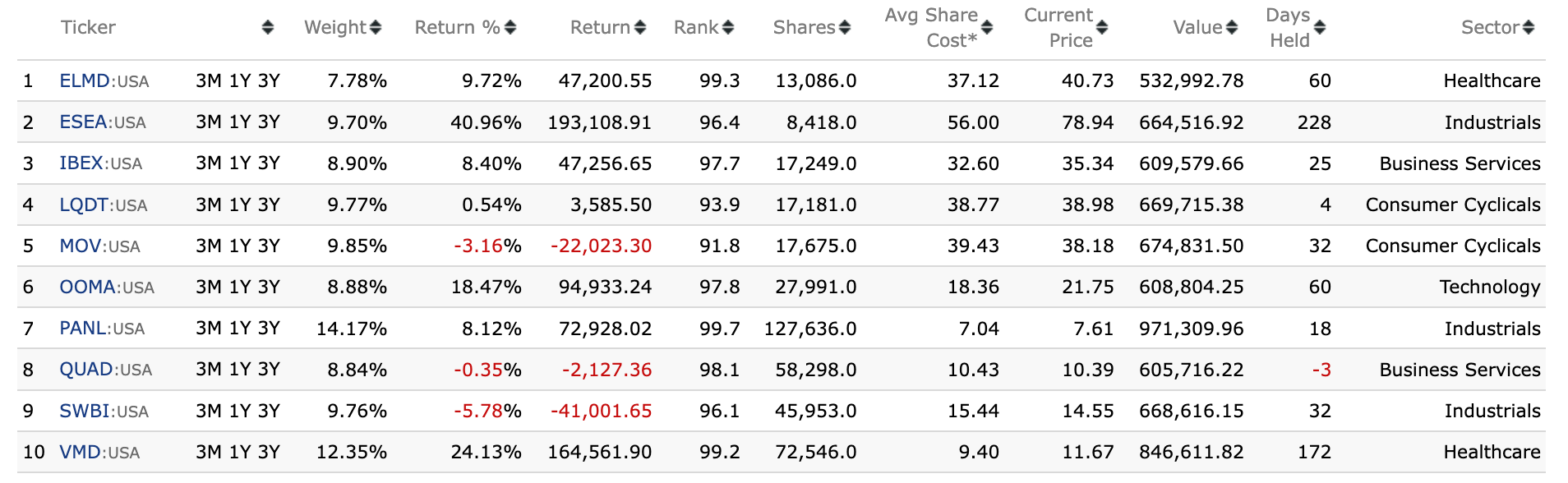Open VMD ticker link

coord(81,452)
